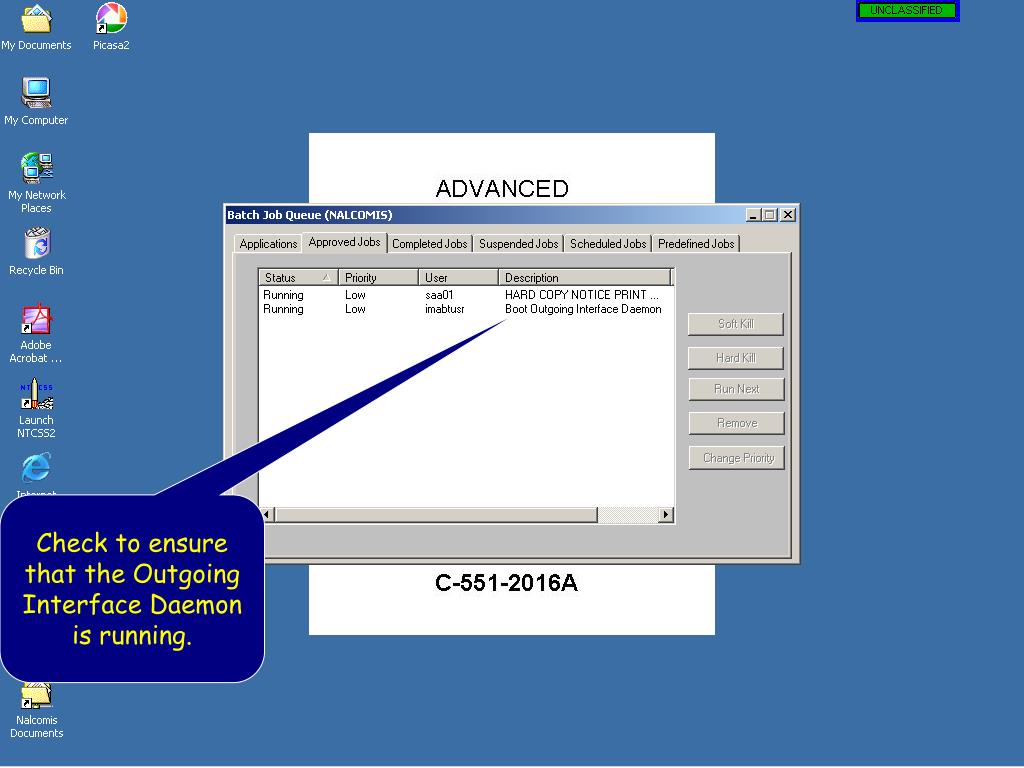Open the Predefined Jobs tab
Viewport: 1024px width, 768px height.
[696, 244]
